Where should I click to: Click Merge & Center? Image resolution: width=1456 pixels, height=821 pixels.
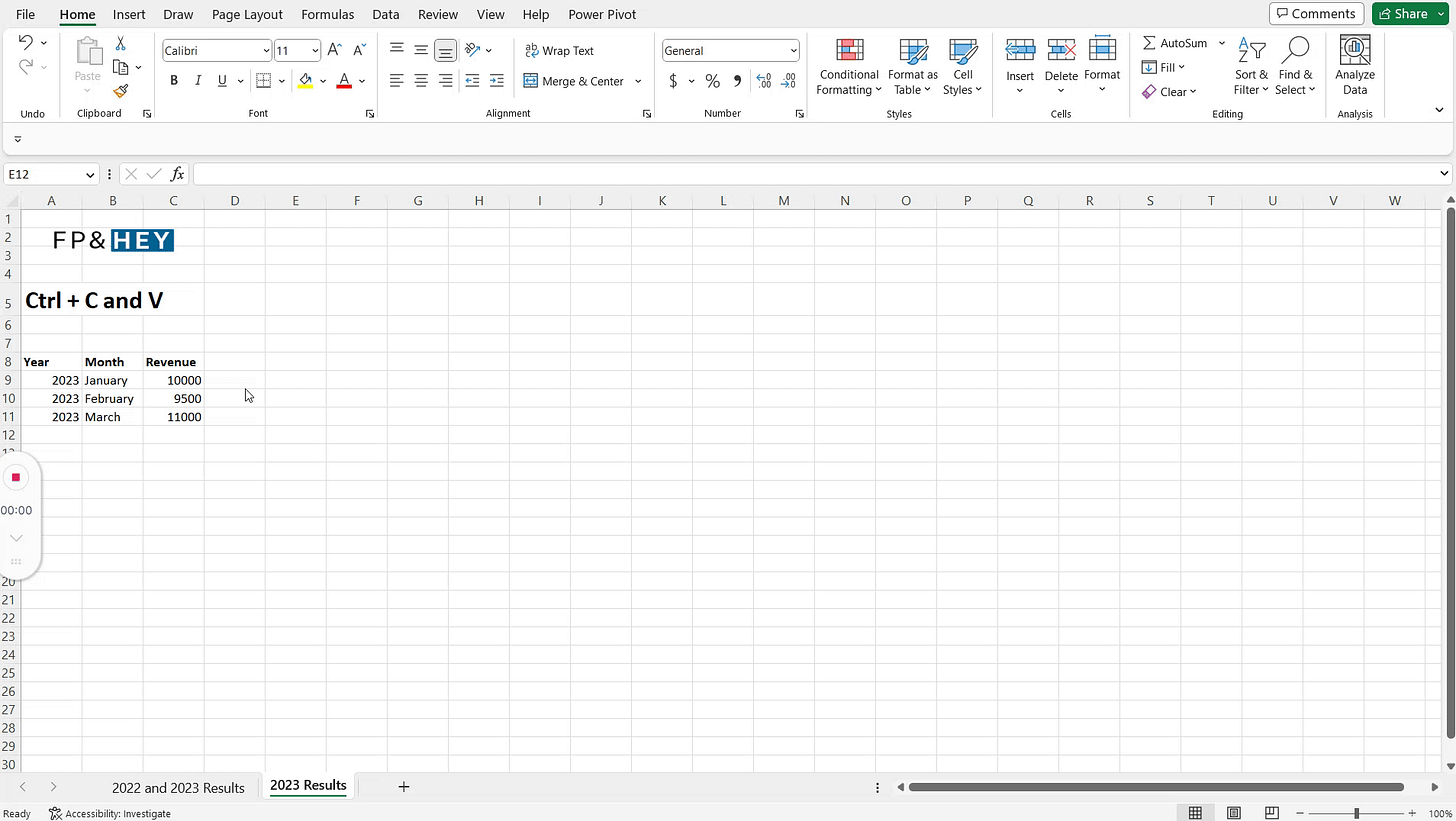574,81
